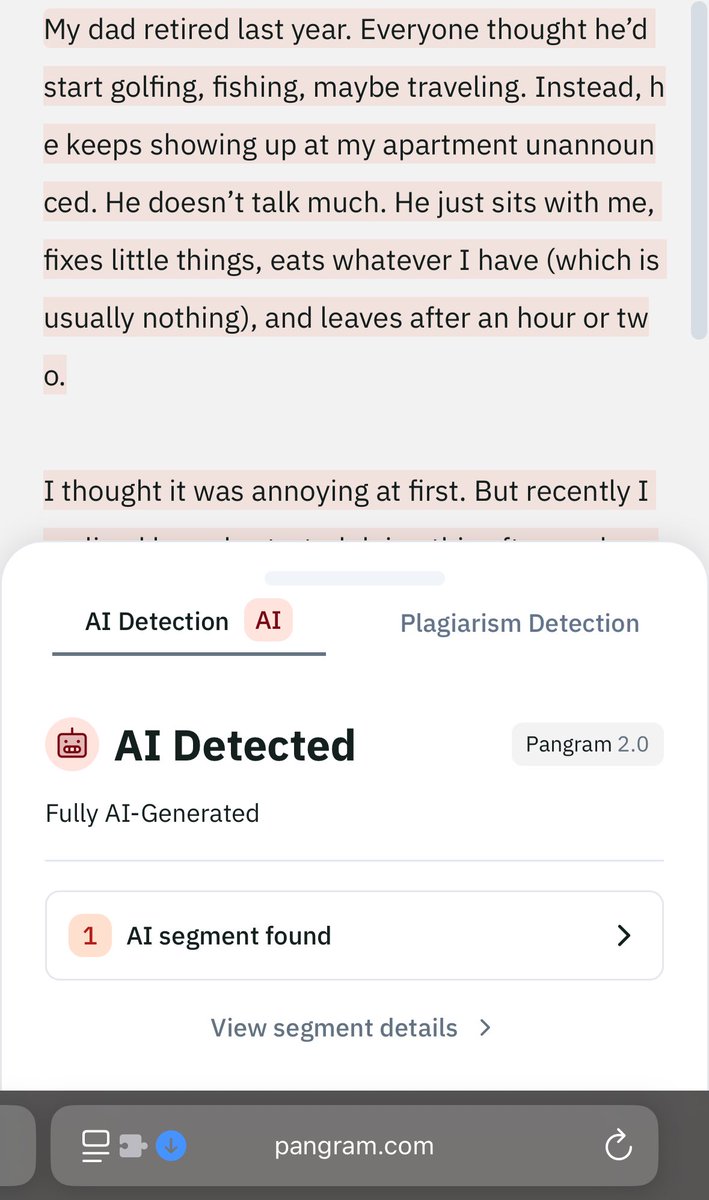Tap the robot AI Detected icon
Image resolution: width=709 pixels, height=1200 pixels.
[x=72, y=744]
